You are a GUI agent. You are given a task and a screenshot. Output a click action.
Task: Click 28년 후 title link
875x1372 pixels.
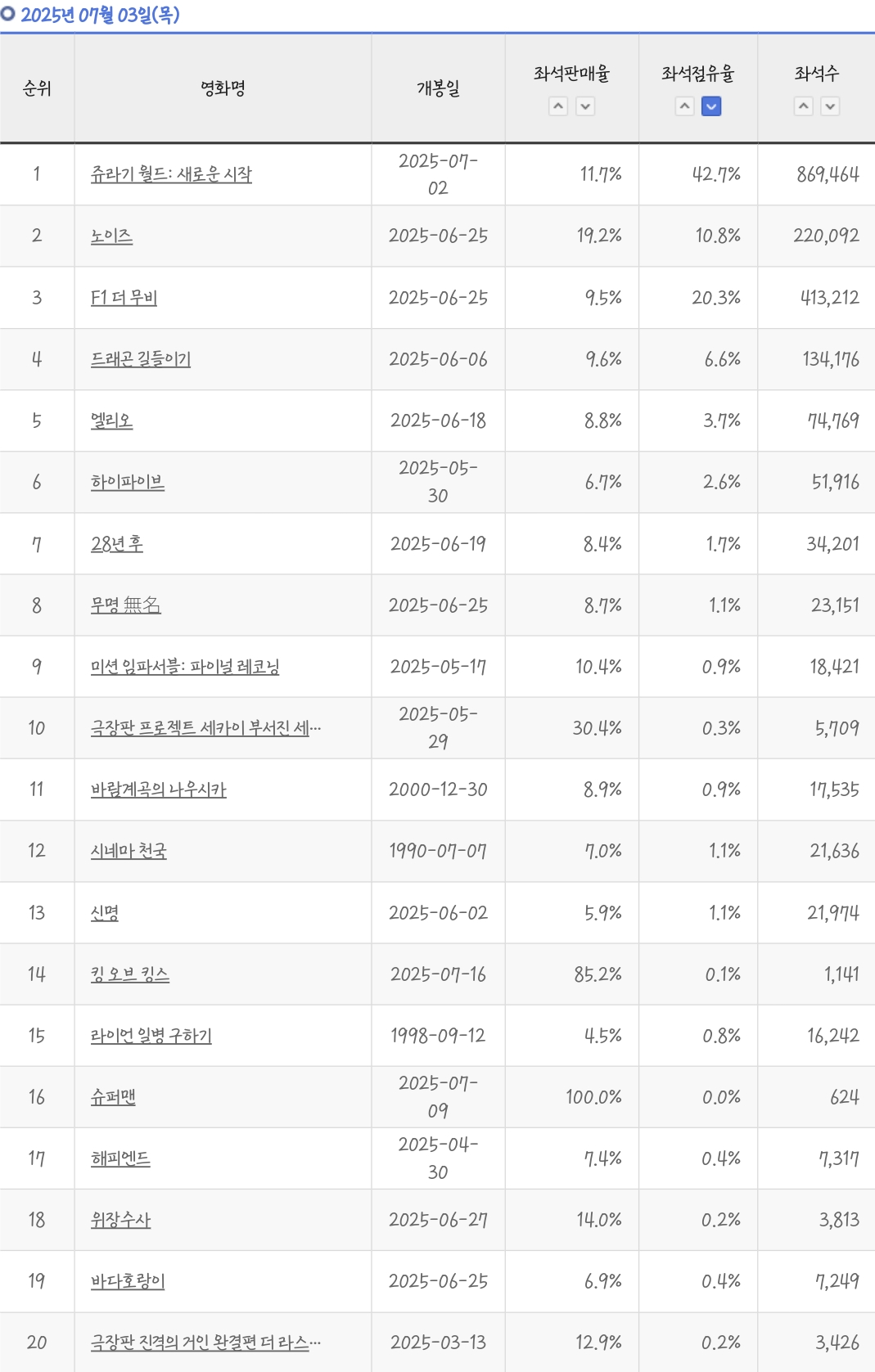117,544
